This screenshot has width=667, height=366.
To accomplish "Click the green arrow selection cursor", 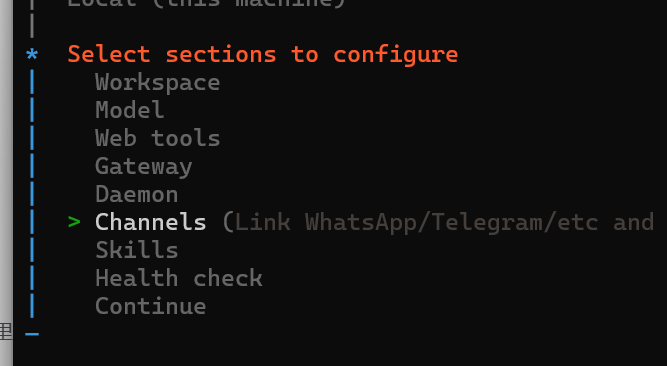I will click(x=74, y=222).
